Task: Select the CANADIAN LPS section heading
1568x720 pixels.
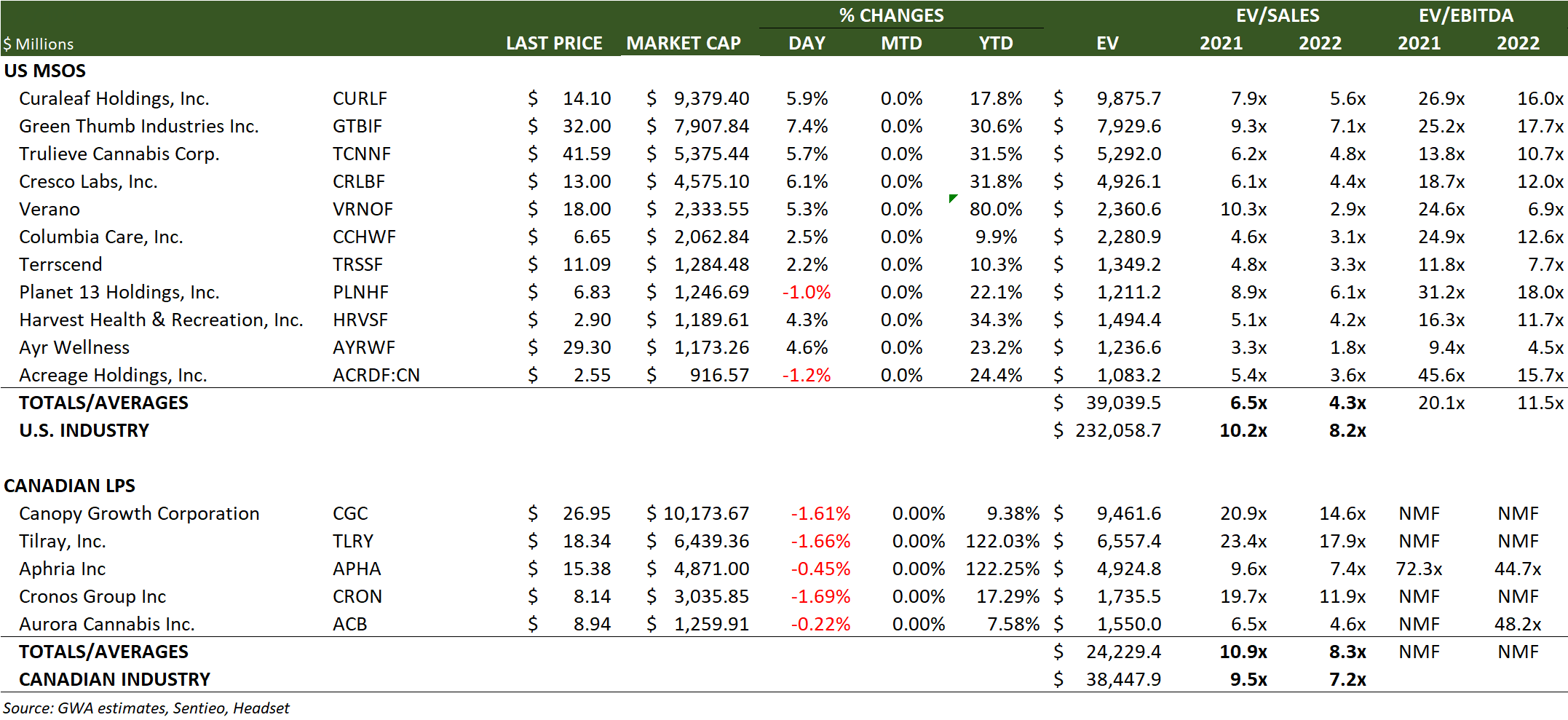Action: pyautogui.click(x=70, y=486)
